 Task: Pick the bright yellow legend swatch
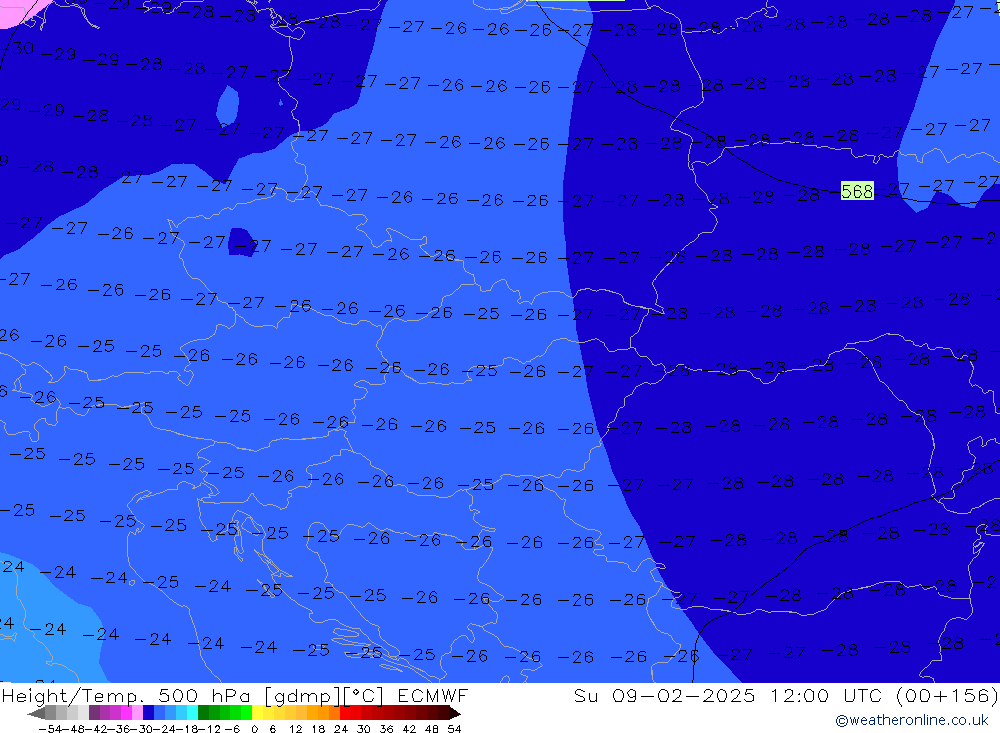pos(258,713)
